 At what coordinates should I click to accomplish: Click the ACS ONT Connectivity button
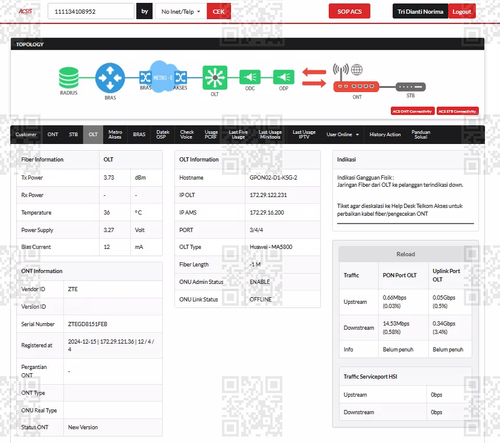(x=412, y=111)
